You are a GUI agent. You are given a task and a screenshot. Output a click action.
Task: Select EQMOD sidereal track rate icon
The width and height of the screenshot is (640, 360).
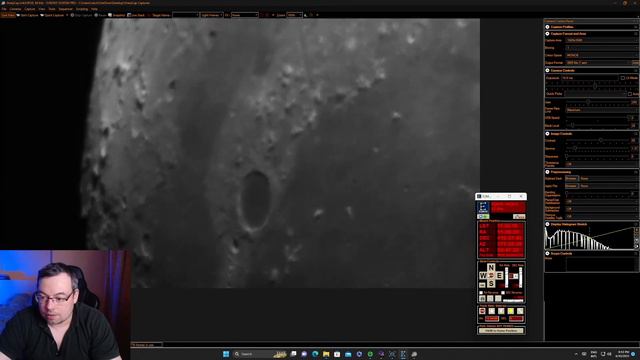click(x=491, y=311)
